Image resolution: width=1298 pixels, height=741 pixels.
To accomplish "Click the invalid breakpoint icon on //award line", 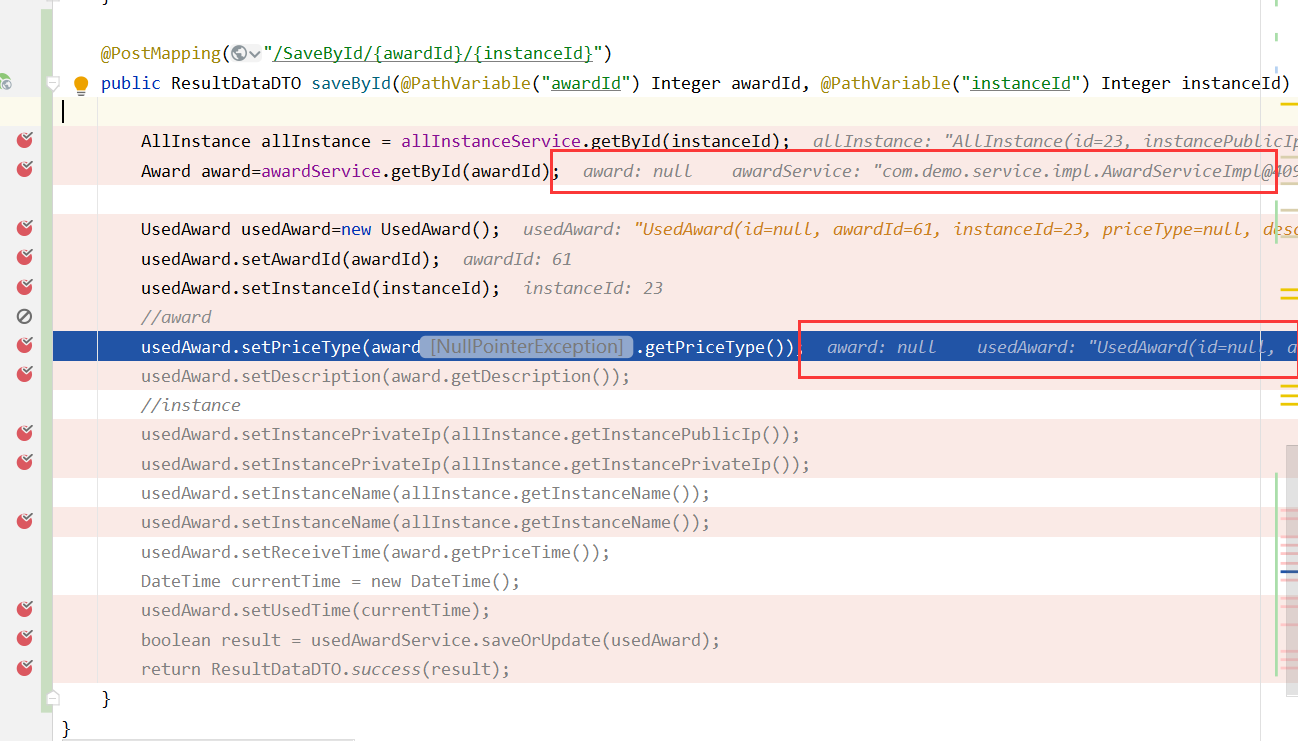I will point(25,316).
